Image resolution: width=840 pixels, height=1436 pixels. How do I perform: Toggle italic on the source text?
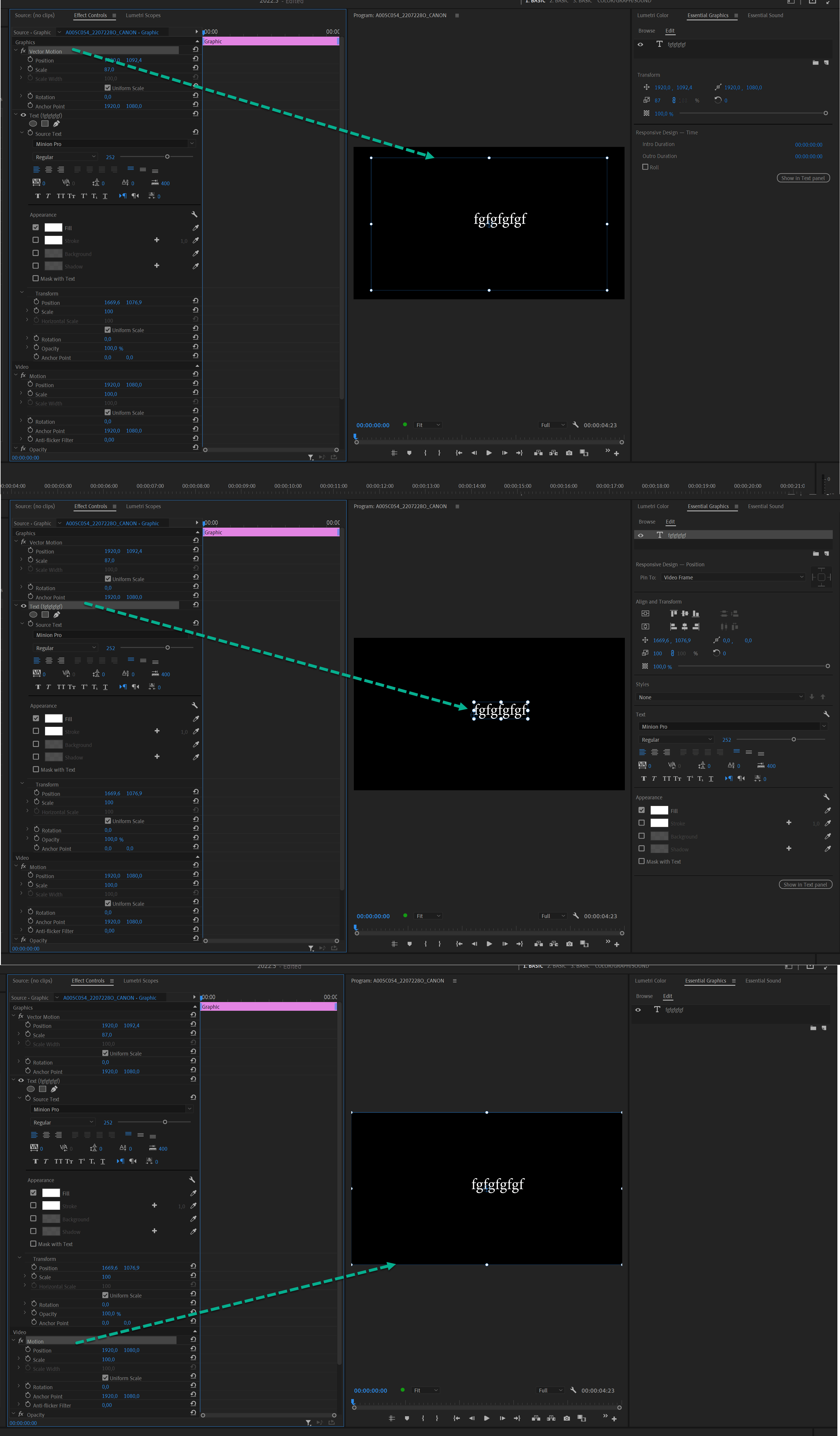tap(48, 195)
